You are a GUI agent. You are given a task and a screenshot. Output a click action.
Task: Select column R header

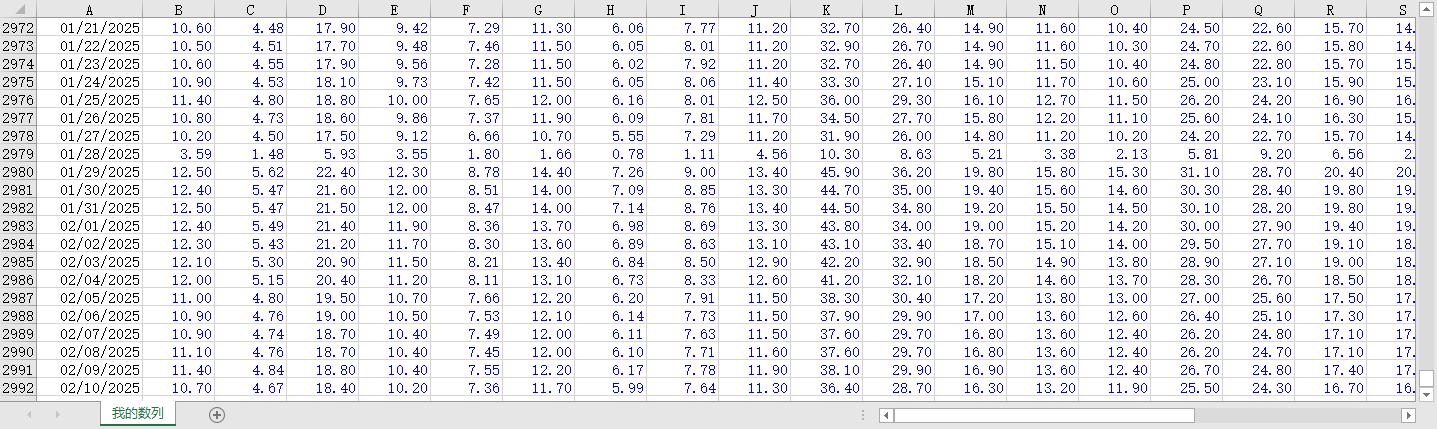(x=1330, y=9)
